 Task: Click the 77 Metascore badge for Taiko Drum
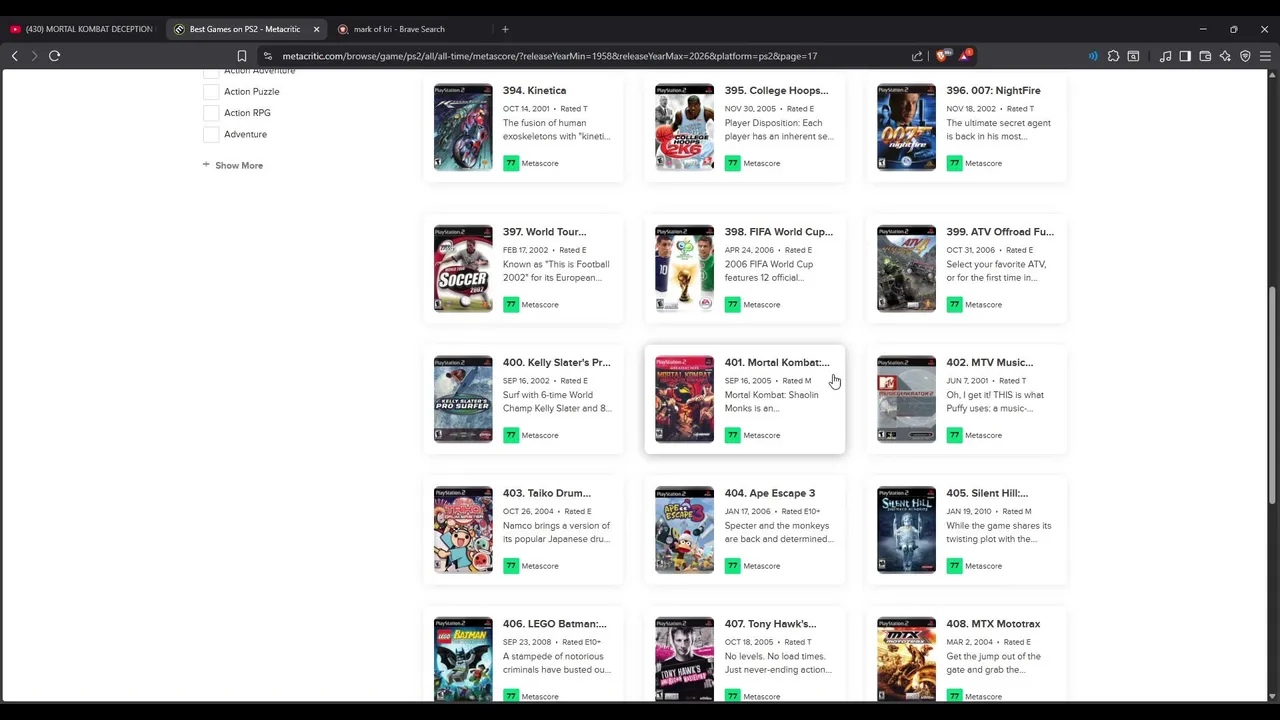[x=511, y=566]
